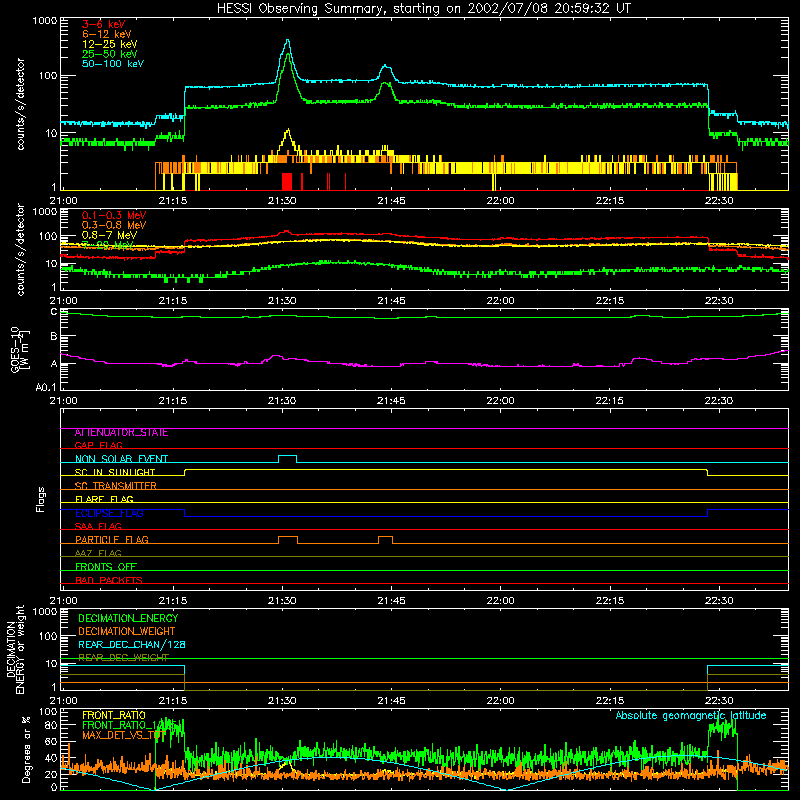Select the 3-6 keV legend label
This screenshot has height=800, width=800.
[103, 24]
